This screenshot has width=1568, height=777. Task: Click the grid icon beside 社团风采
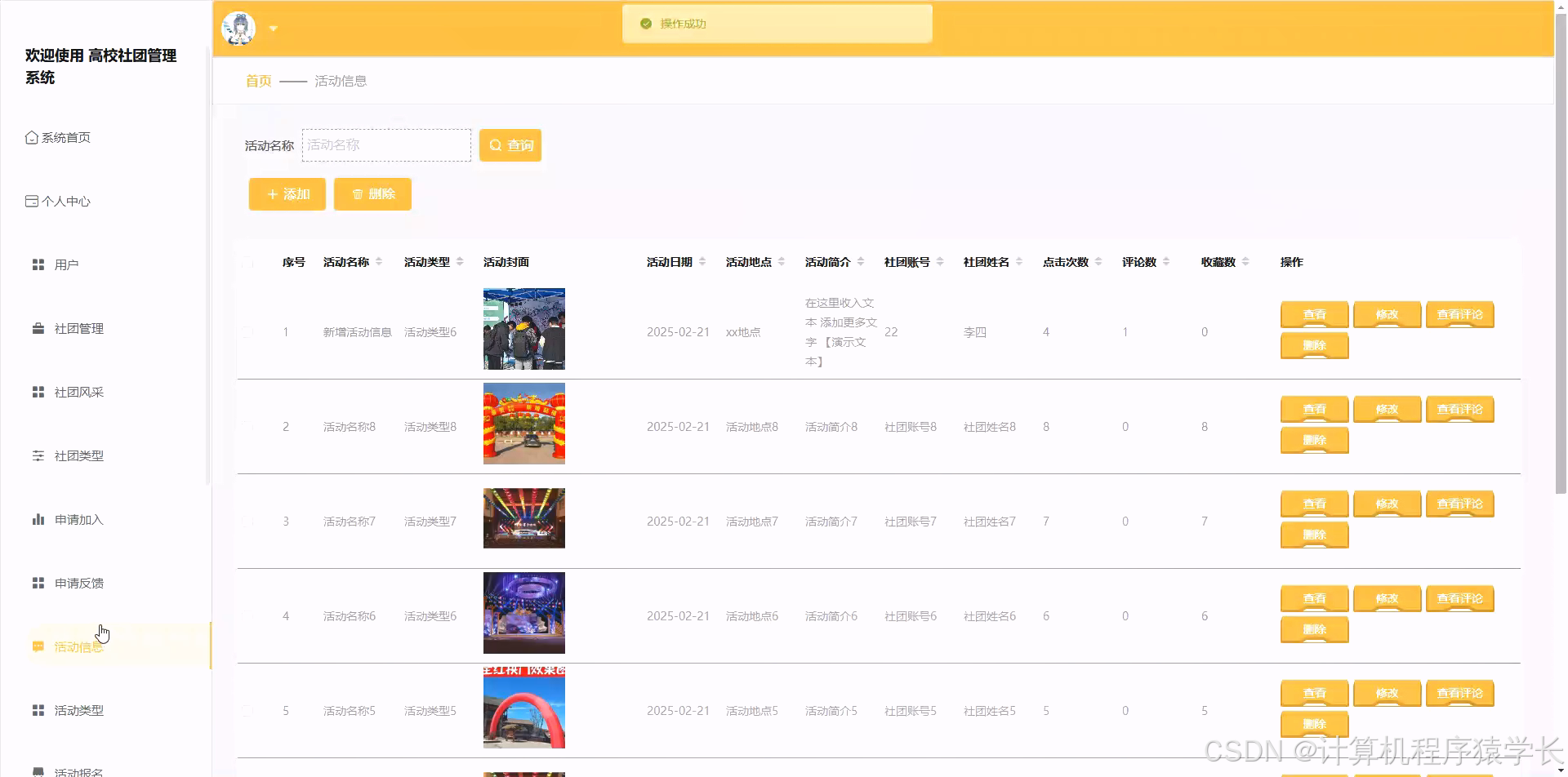coord(38,392)
